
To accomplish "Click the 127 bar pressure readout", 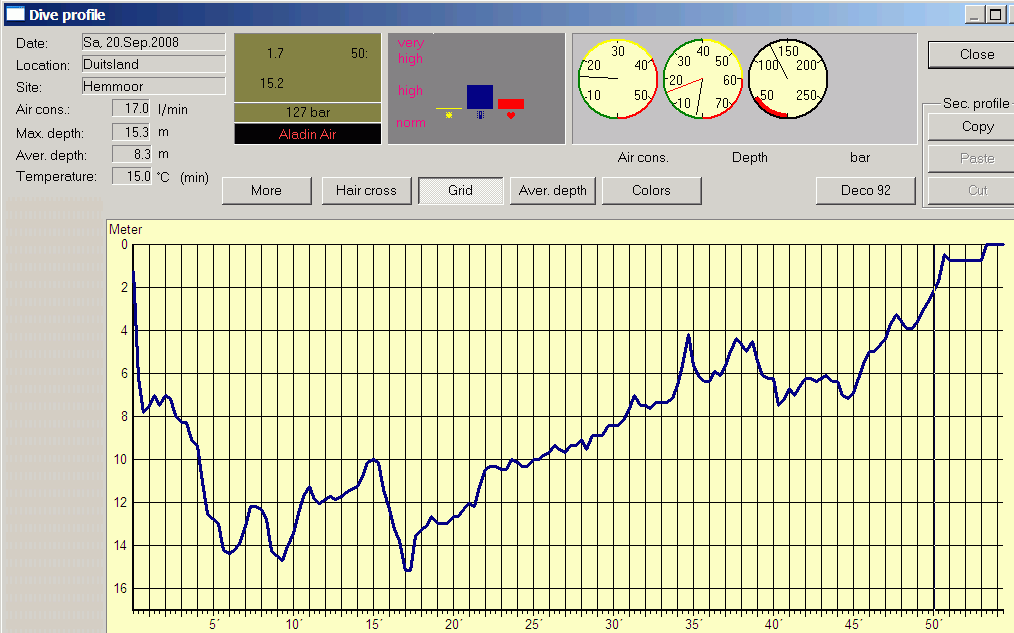I will [x=308, y=113].
